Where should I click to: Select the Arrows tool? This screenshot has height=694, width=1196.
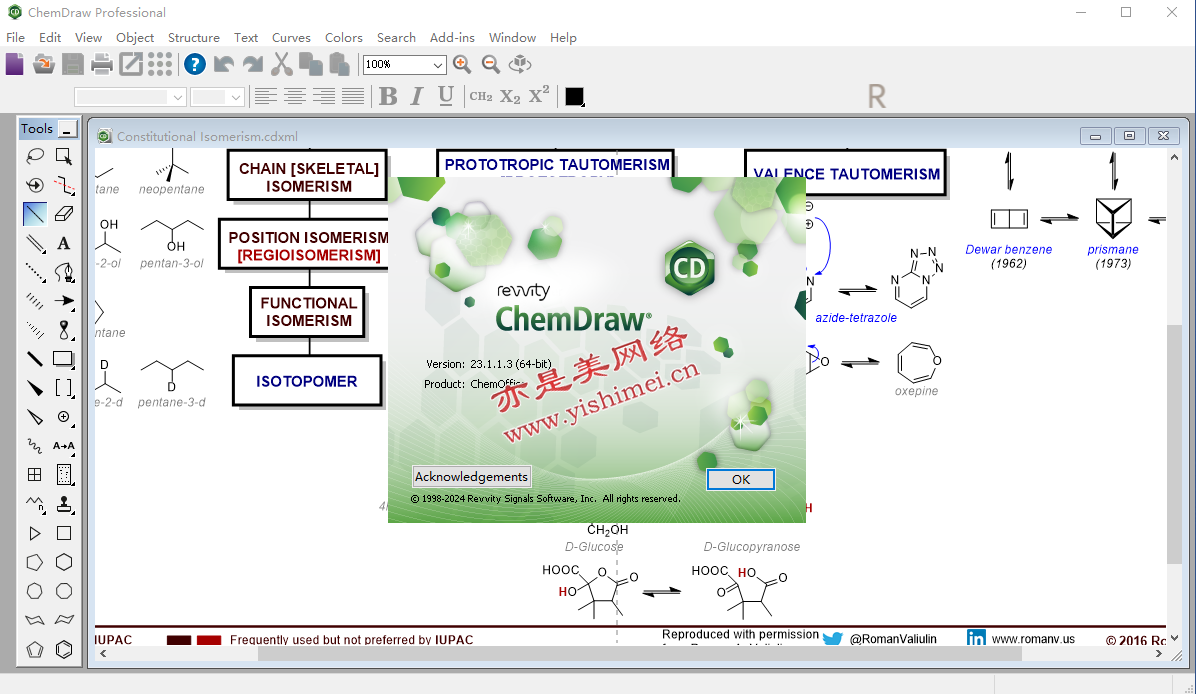pyautogui.click(x=64, y=301)
